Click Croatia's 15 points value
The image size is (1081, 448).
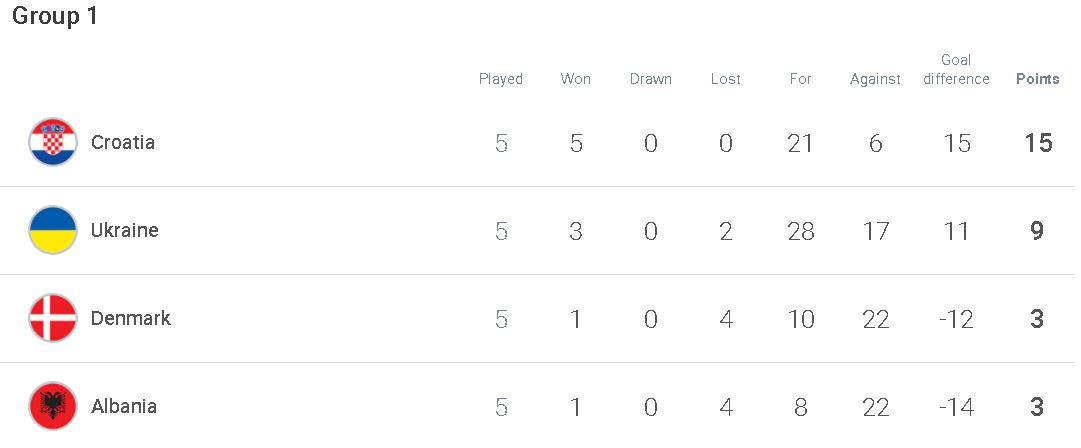(1038, 143)
